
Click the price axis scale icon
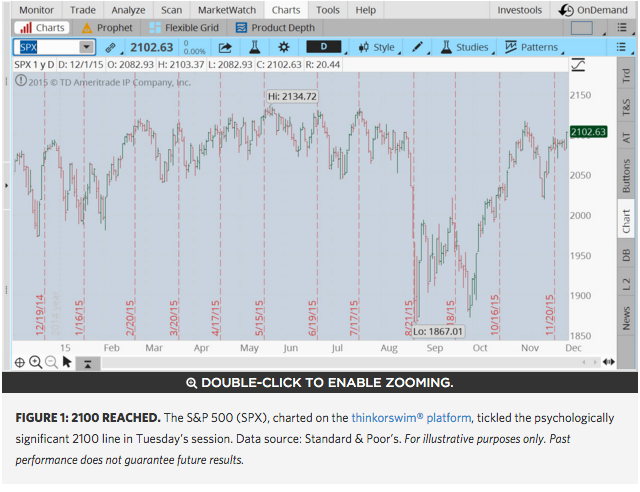click(578, 65)
